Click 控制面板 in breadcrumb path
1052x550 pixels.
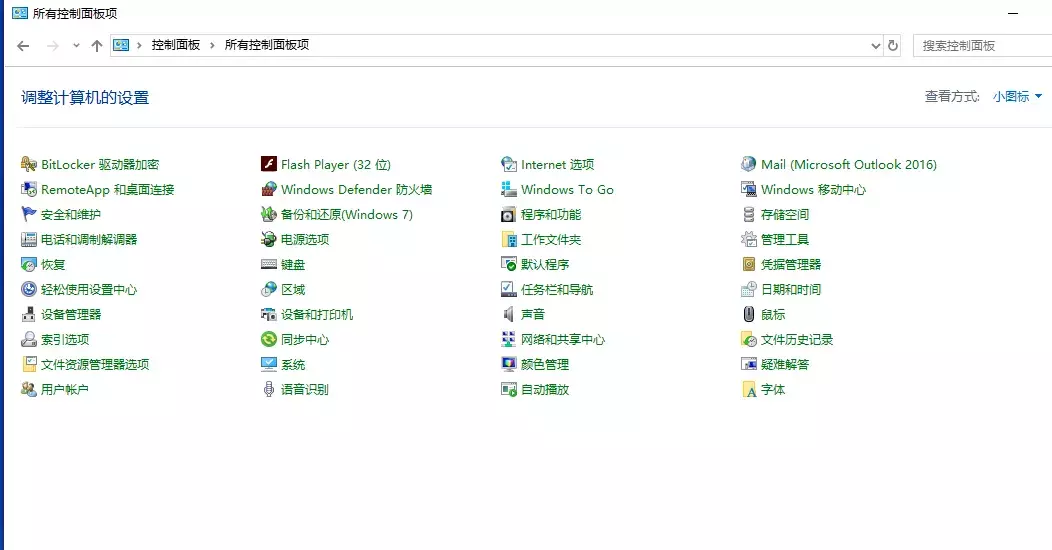pos(176,45)
